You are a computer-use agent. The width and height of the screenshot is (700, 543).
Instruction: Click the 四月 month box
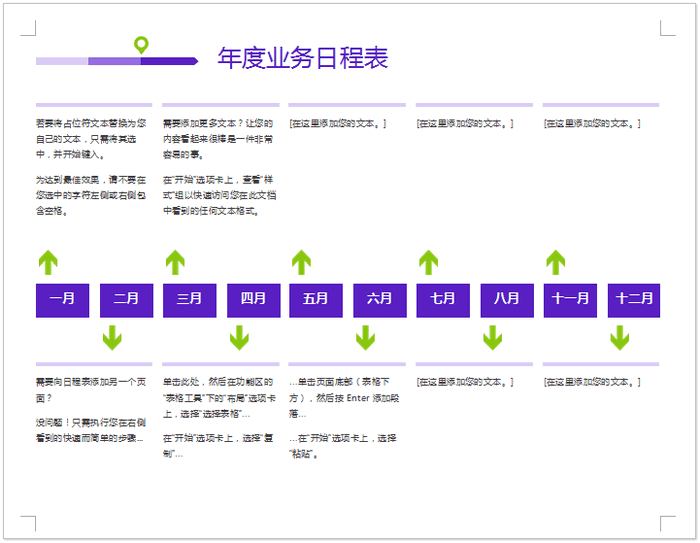254,301
